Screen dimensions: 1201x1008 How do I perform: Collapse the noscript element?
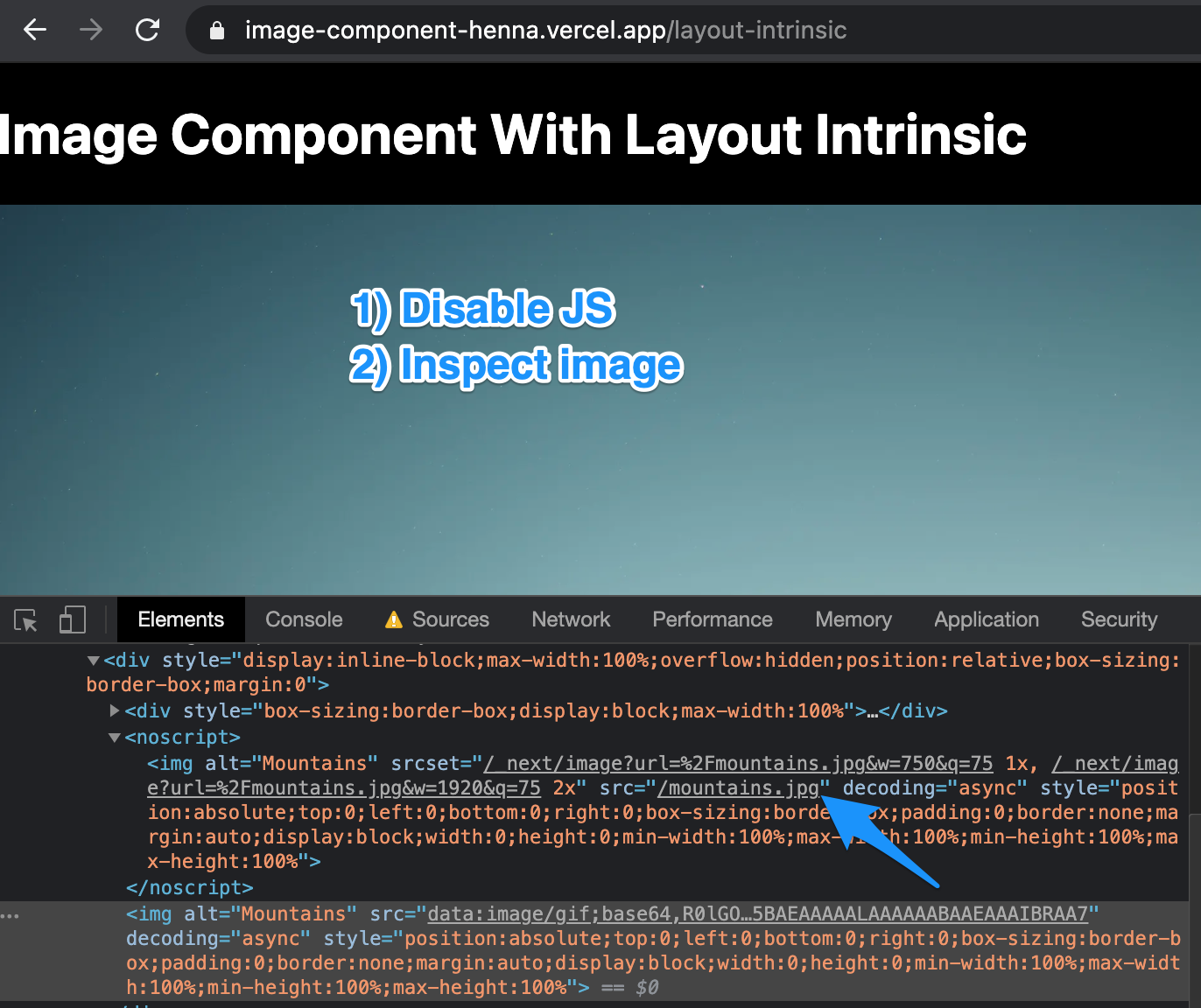(114, 738)
